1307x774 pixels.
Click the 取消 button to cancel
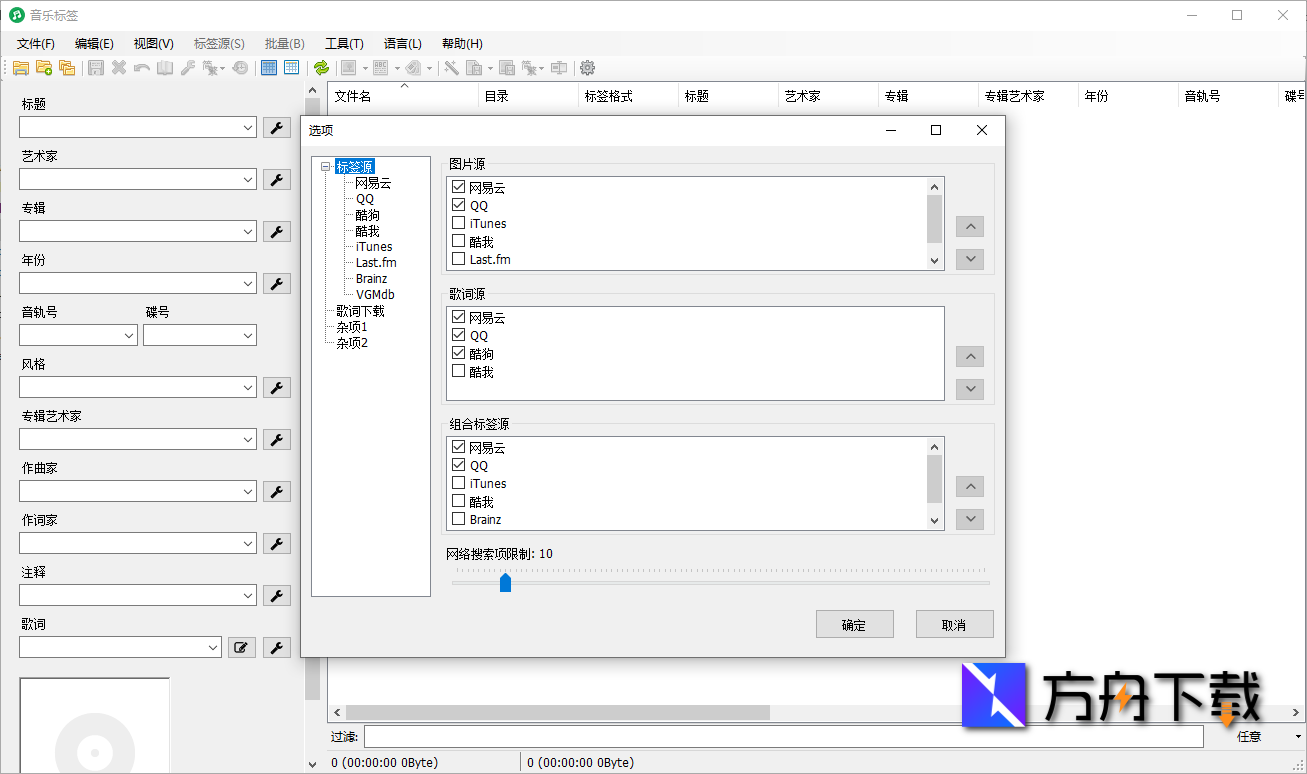pos(953,623)
